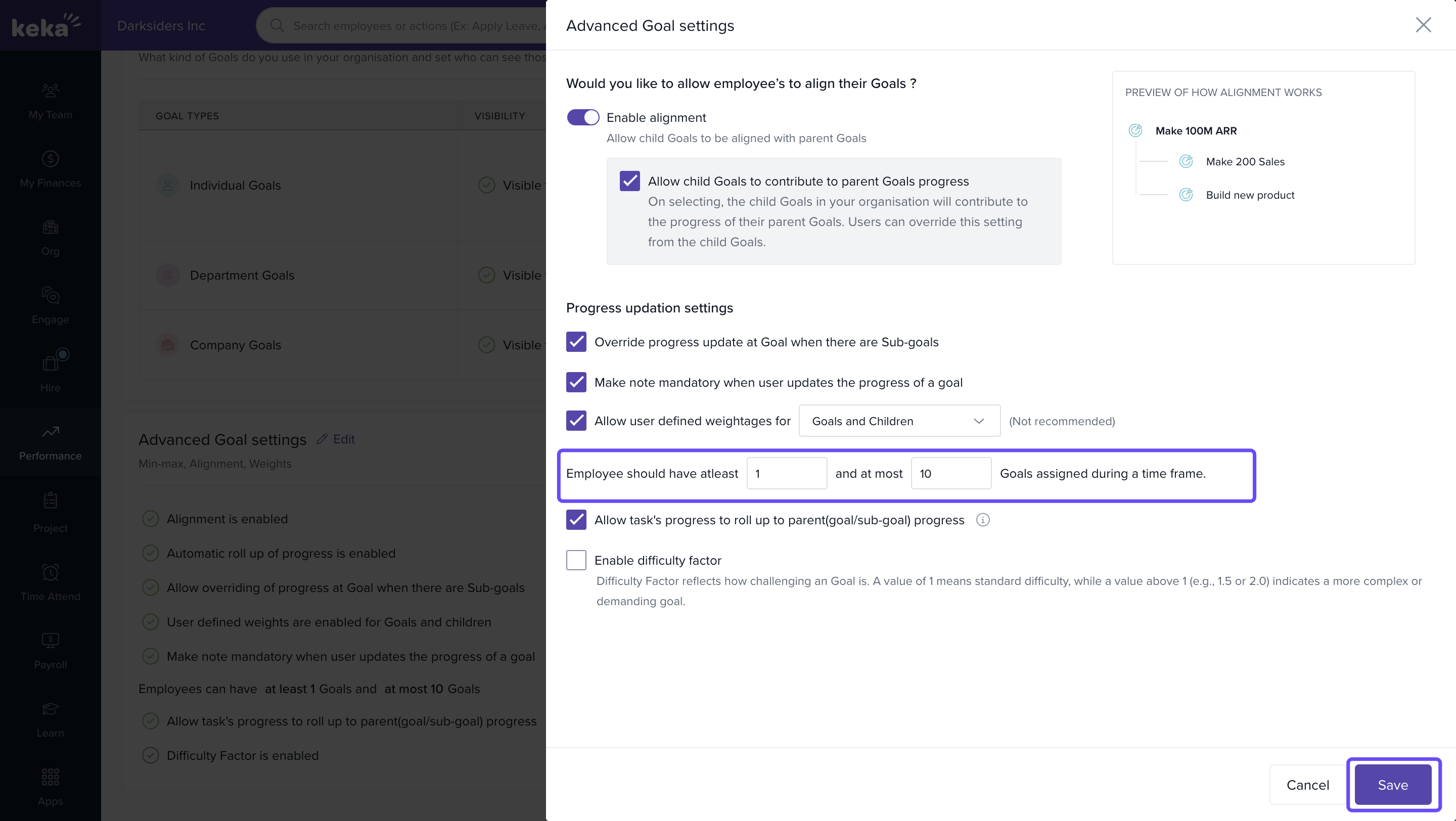
Task: Click the minimum goals input field
Action: point(786,474)
